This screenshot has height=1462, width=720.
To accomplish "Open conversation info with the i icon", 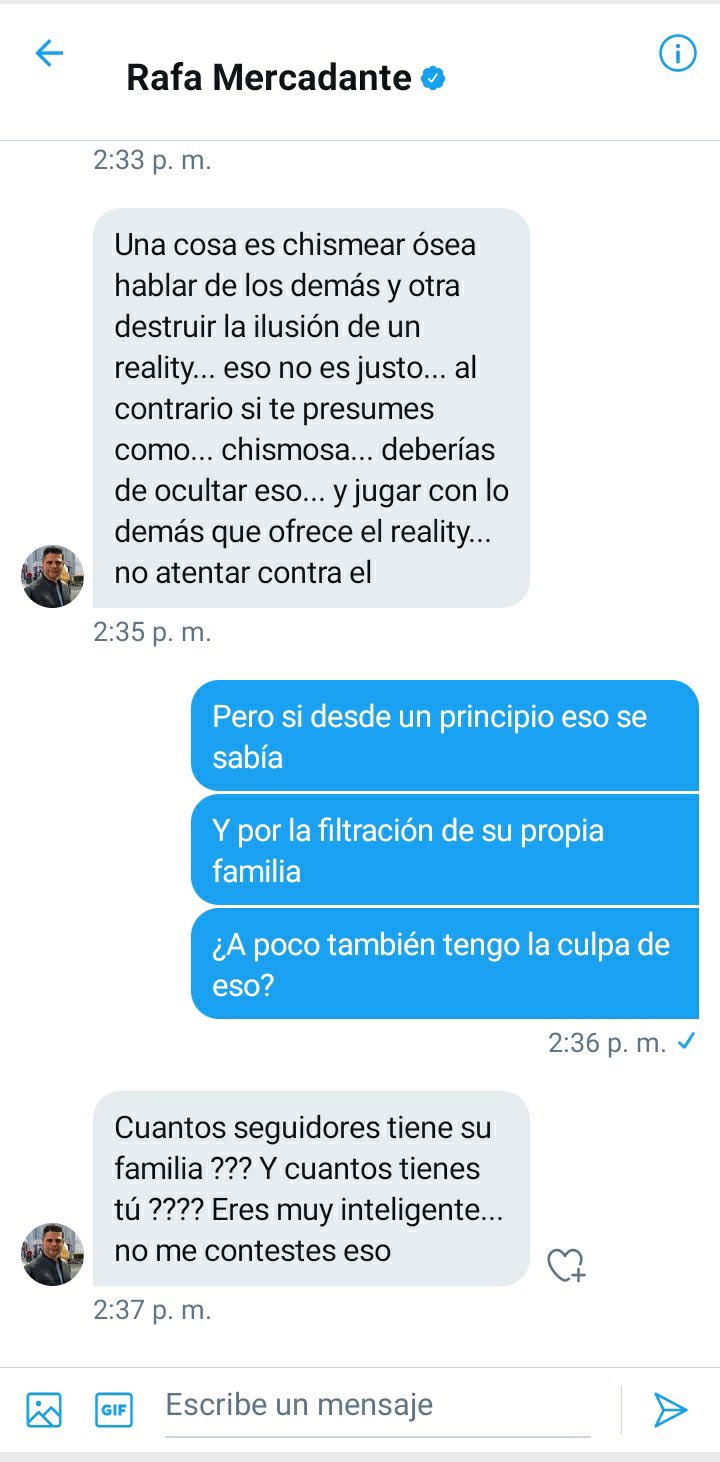I will pos(677,53).
